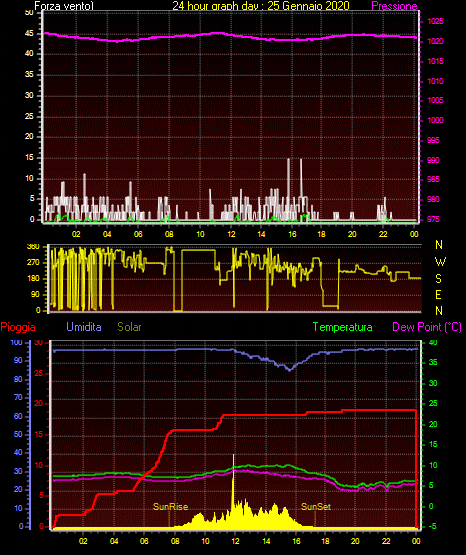Click the 12 hour tick on wind chart
The height and width of the screenshot is (555, 466).
pos(231,234)
